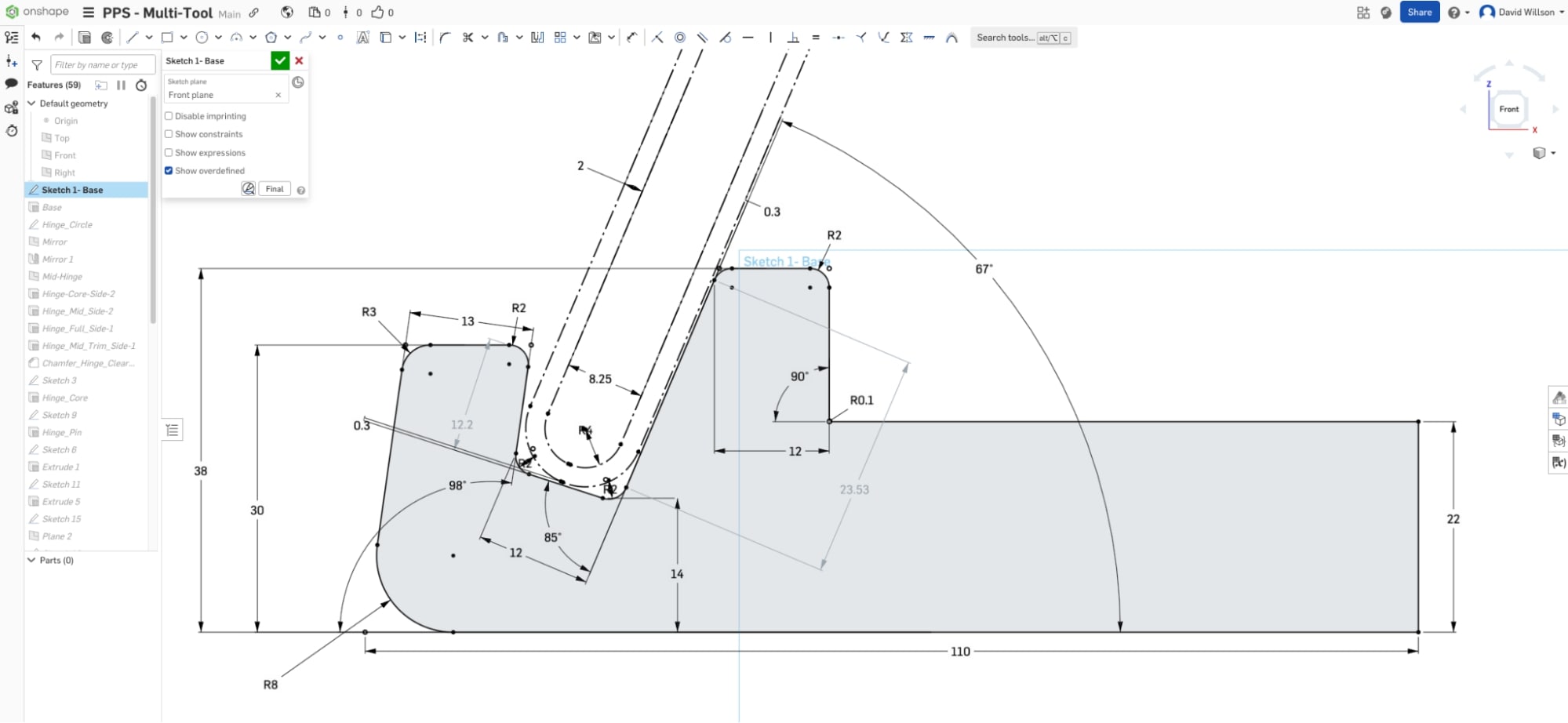The width and height of the screenshot is (1568, 723).
Task: Enable Show constraints checkbox
Action: click(x=169, y=134)
